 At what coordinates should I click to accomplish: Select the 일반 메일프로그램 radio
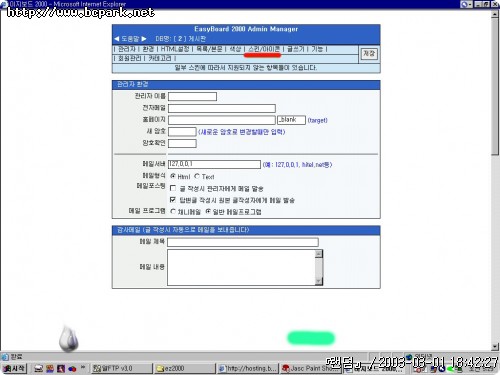coord(208,211)
